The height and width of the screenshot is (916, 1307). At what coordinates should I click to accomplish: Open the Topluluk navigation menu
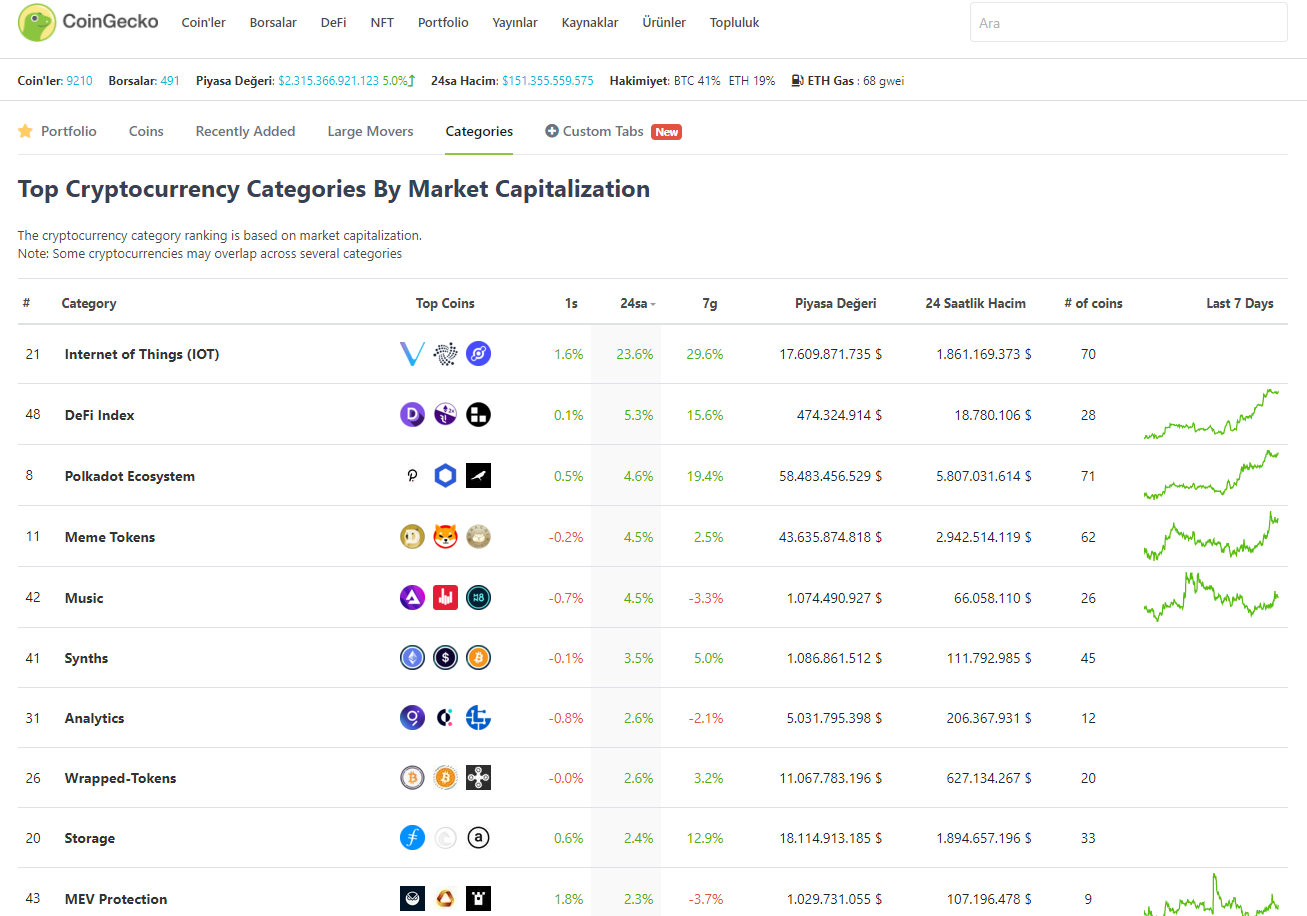[x=734, y=22]
